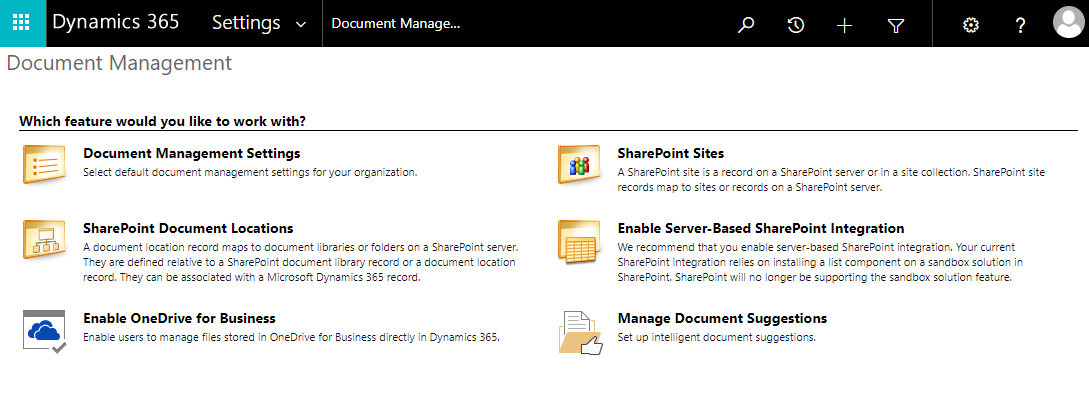Image resolution: width=1089 pixels, height=411 pixels.
Task: Click the Document Management page title
Action: click(119, 63)
